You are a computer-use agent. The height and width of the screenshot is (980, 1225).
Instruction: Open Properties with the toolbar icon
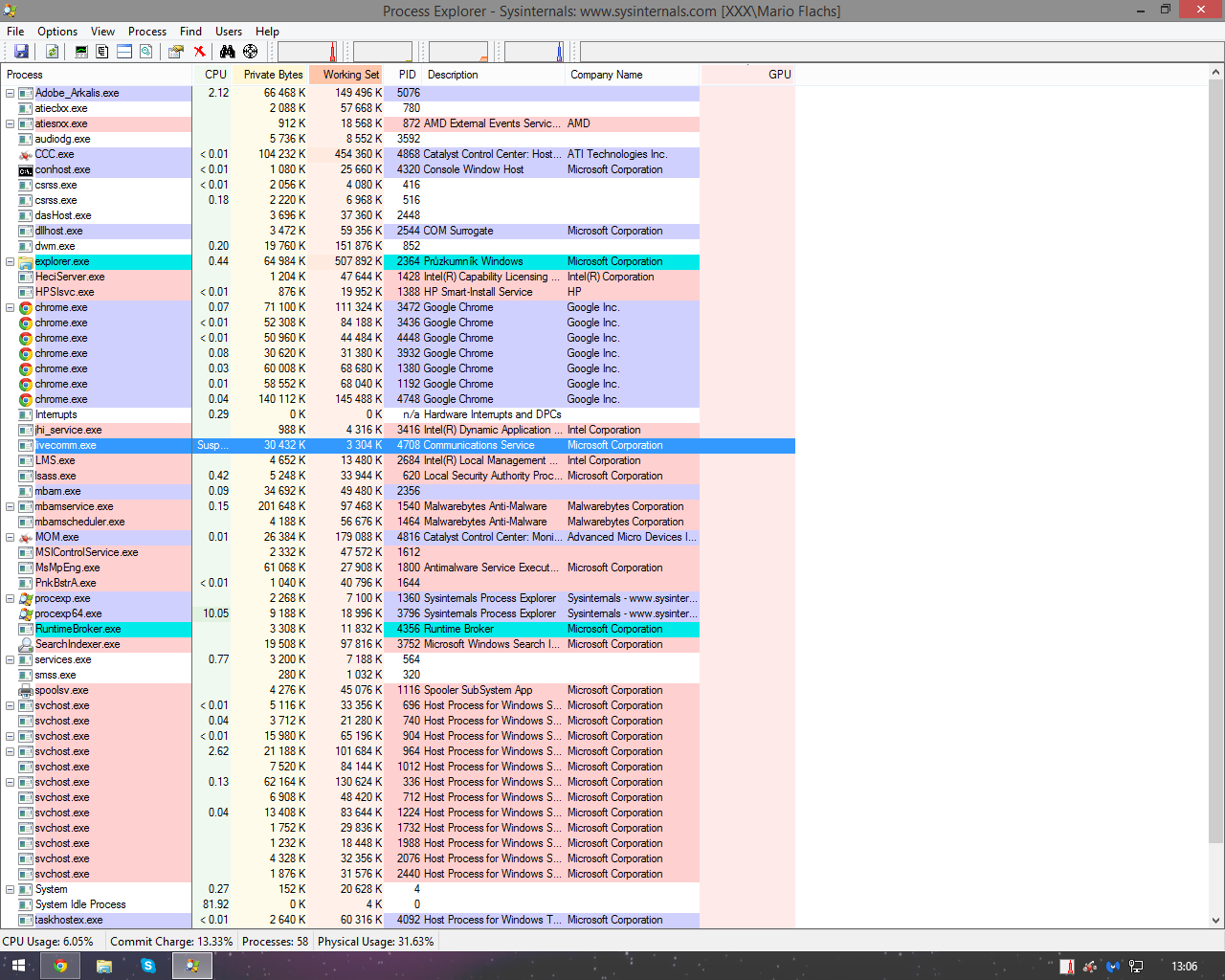pos(176,52)
